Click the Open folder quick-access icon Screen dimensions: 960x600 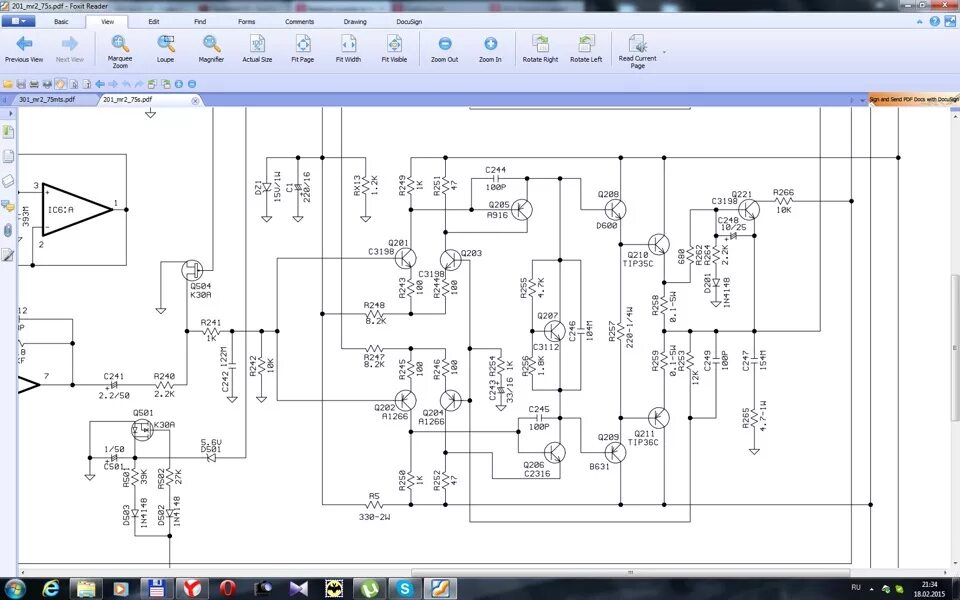point(7,84)
